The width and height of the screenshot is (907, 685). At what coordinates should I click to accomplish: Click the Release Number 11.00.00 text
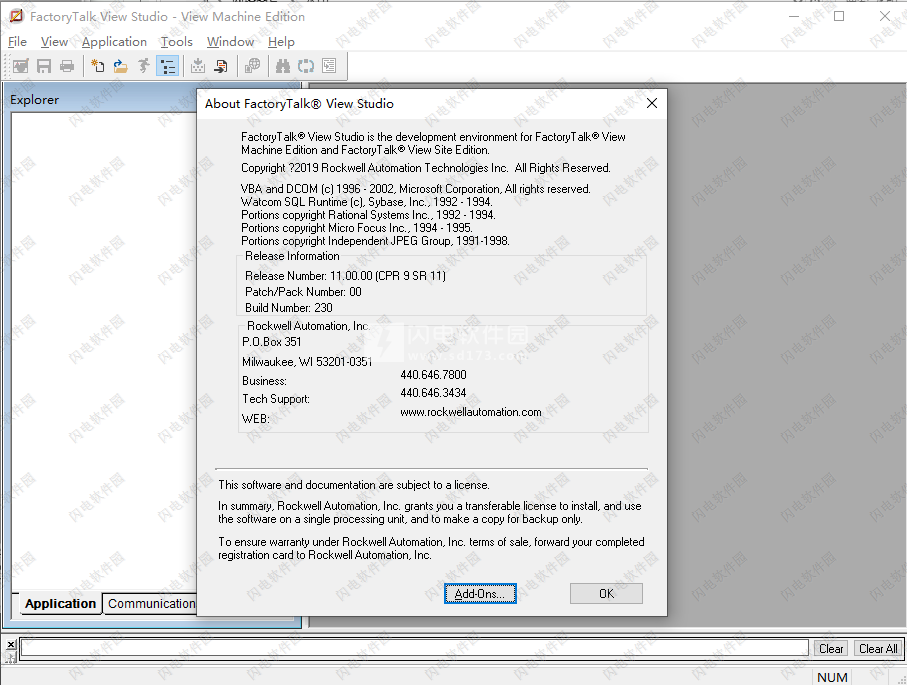coord(345,276)
